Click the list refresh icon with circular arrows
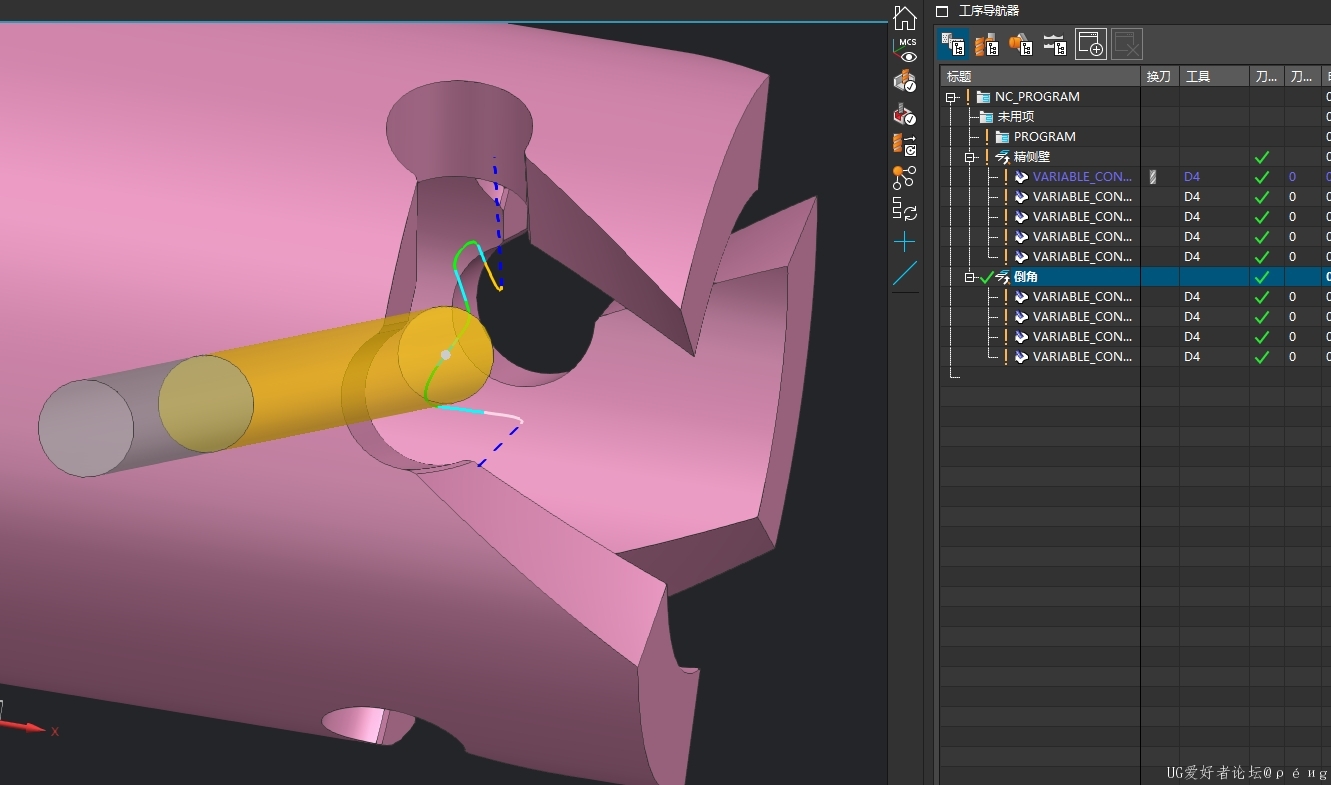 [x=904, y=210]
